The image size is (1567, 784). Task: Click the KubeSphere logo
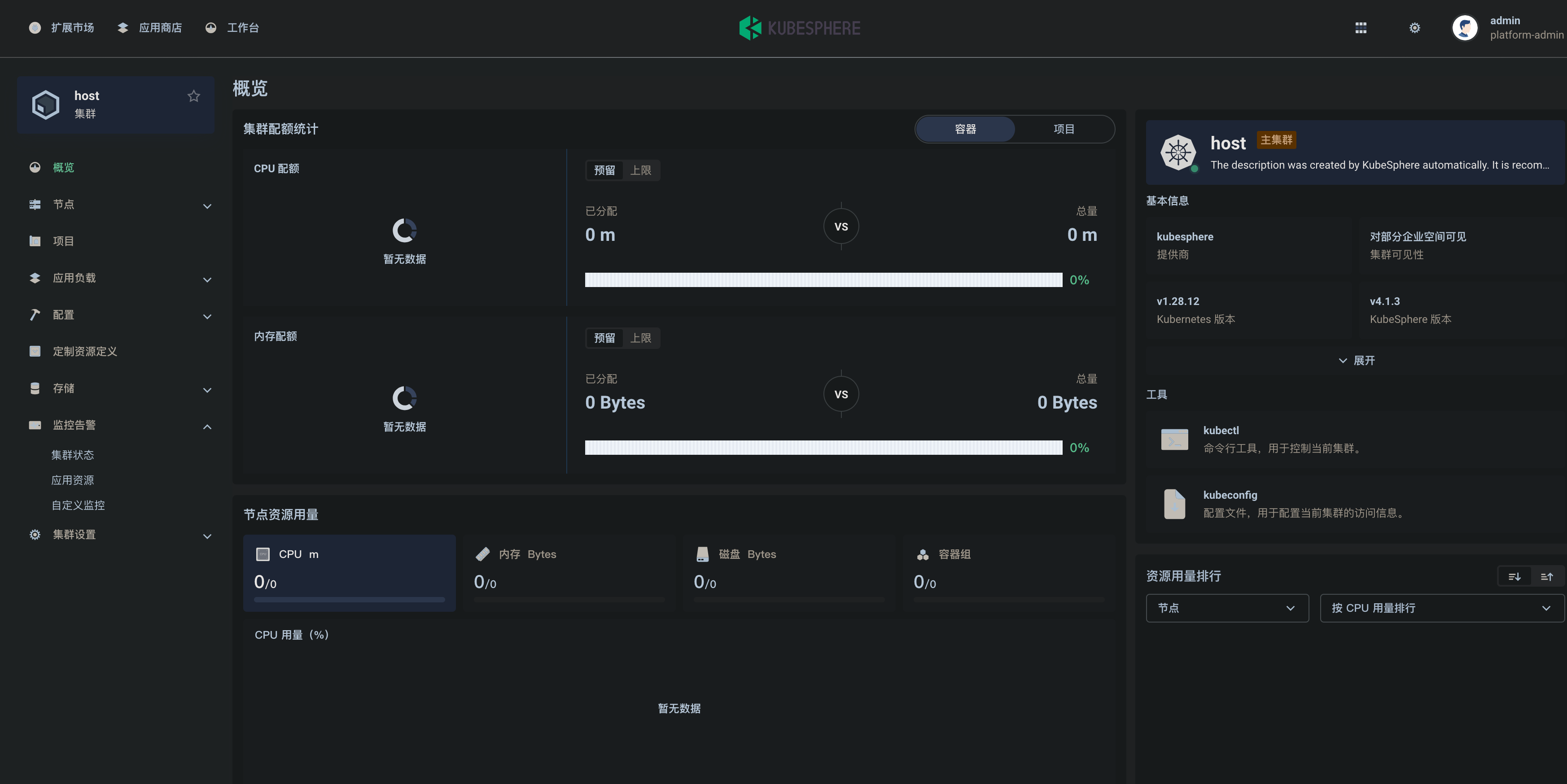[x=799, y=28]
